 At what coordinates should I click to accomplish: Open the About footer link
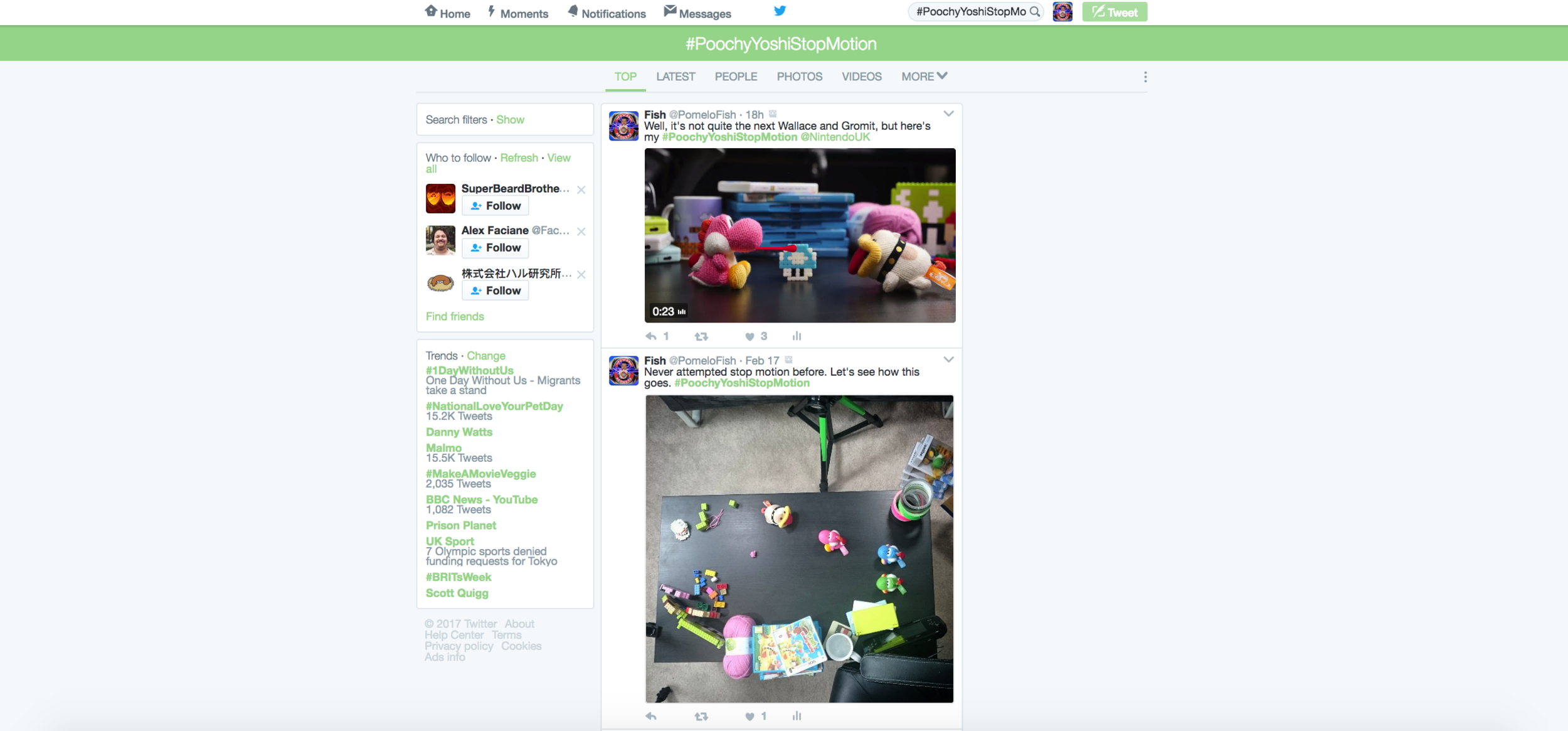pos(519,624)
